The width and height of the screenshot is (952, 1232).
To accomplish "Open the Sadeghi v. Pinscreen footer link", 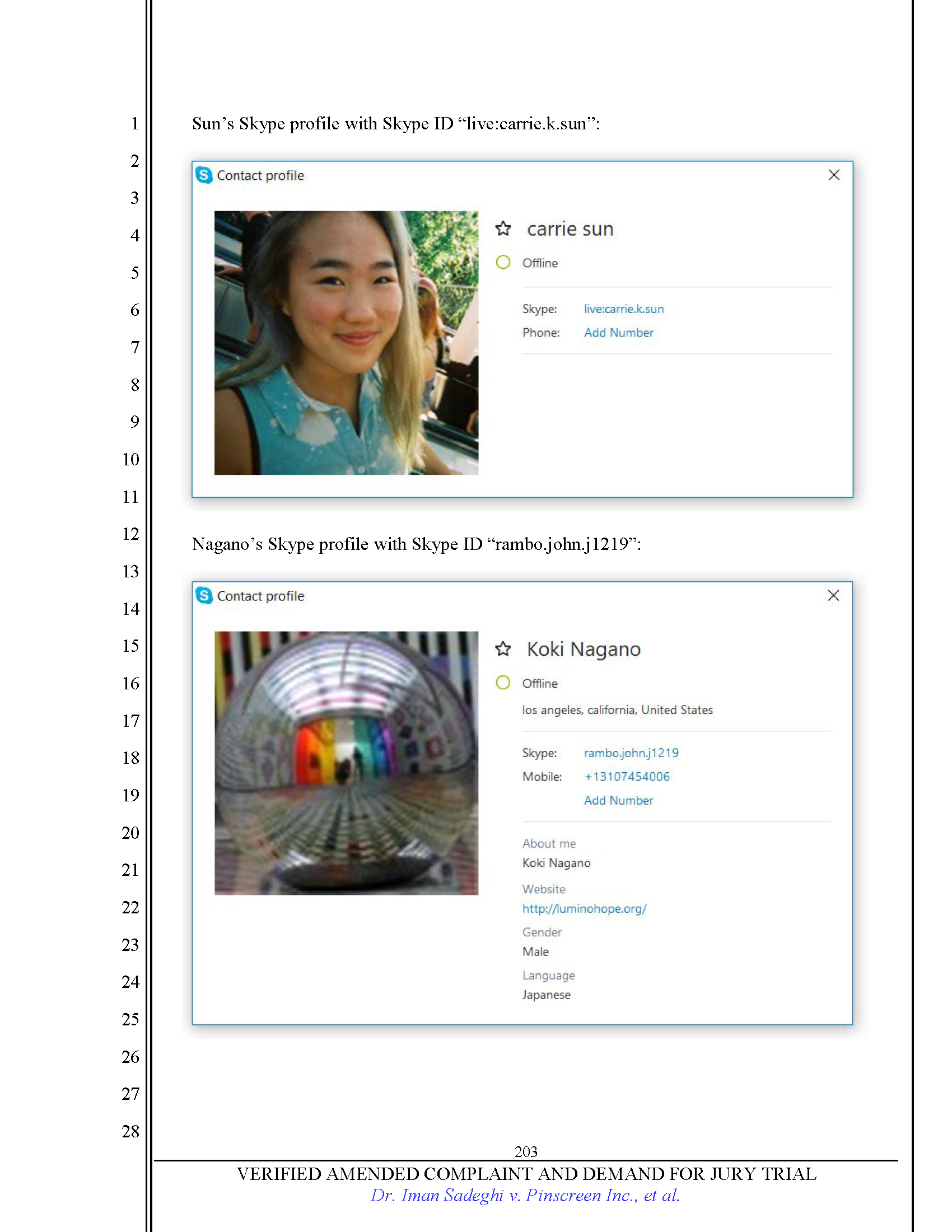I will pyautogui.click(x=525, y=1196).
